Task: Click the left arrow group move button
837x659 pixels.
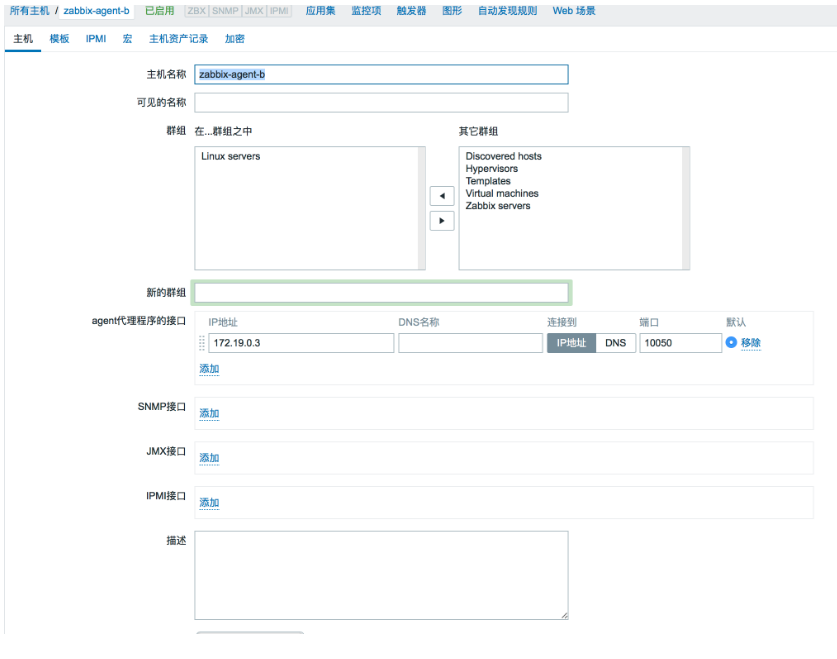Action: pyautogui.click(x=442, y=196)
